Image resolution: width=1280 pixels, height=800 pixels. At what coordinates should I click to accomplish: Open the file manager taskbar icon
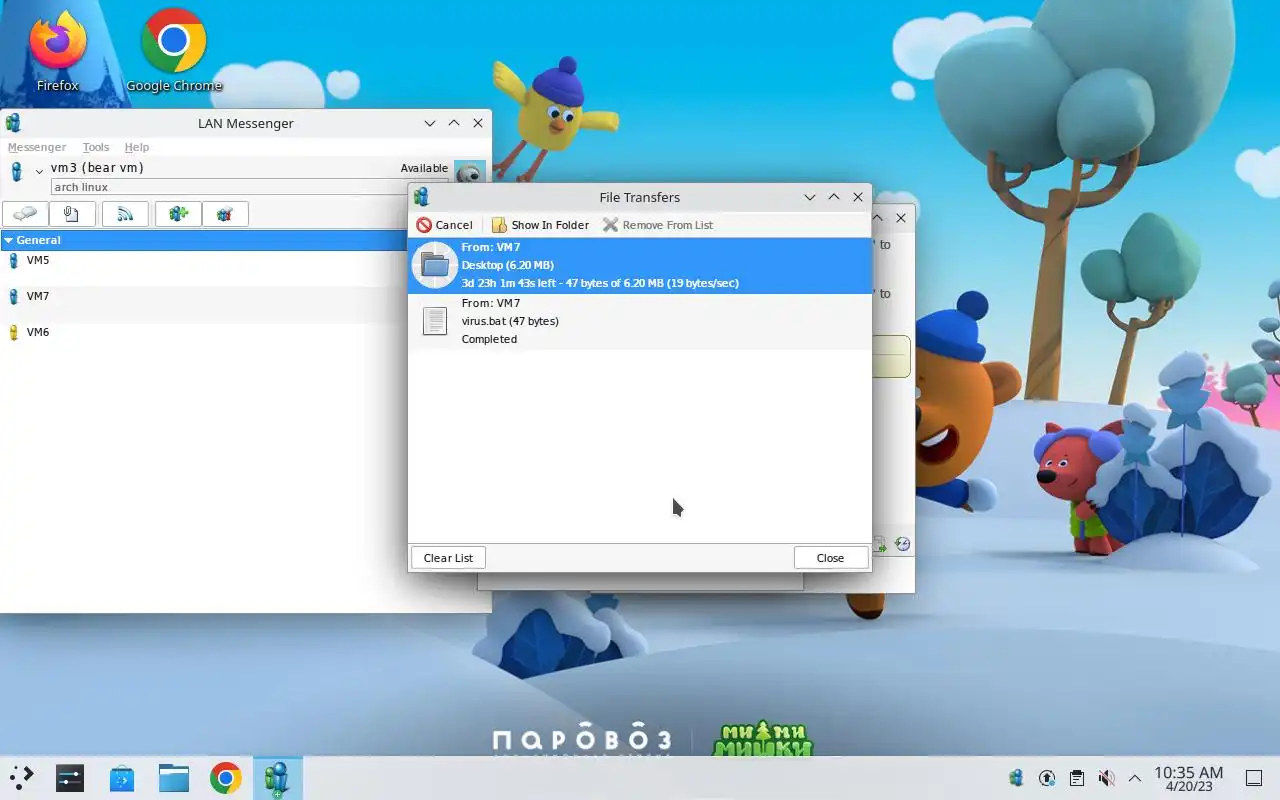tap(174, 778)
